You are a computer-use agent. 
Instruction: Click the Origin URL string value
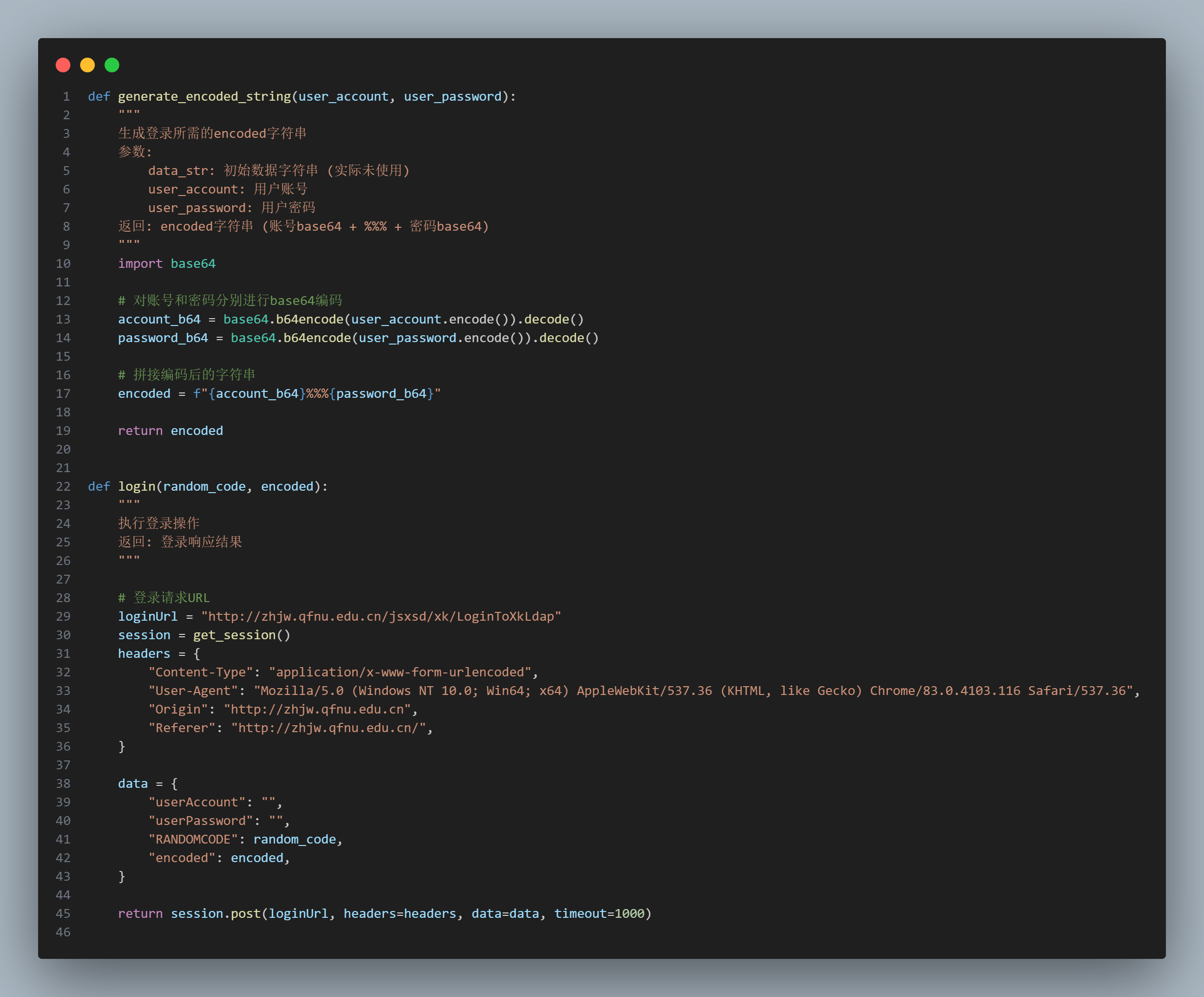(317, 709)
